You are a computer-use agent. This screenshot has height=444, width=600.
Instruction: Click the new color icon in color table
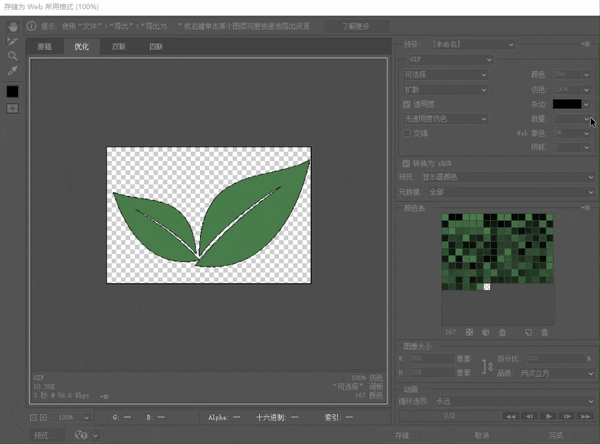point(528,333)
